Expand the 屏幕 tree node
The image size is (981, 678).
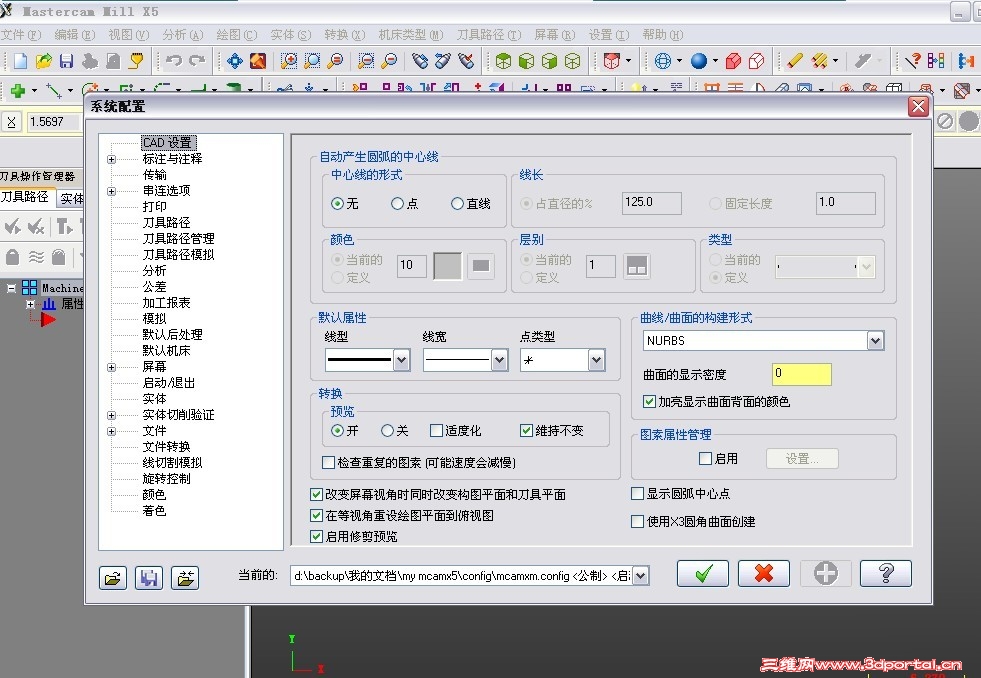point(111,367)
